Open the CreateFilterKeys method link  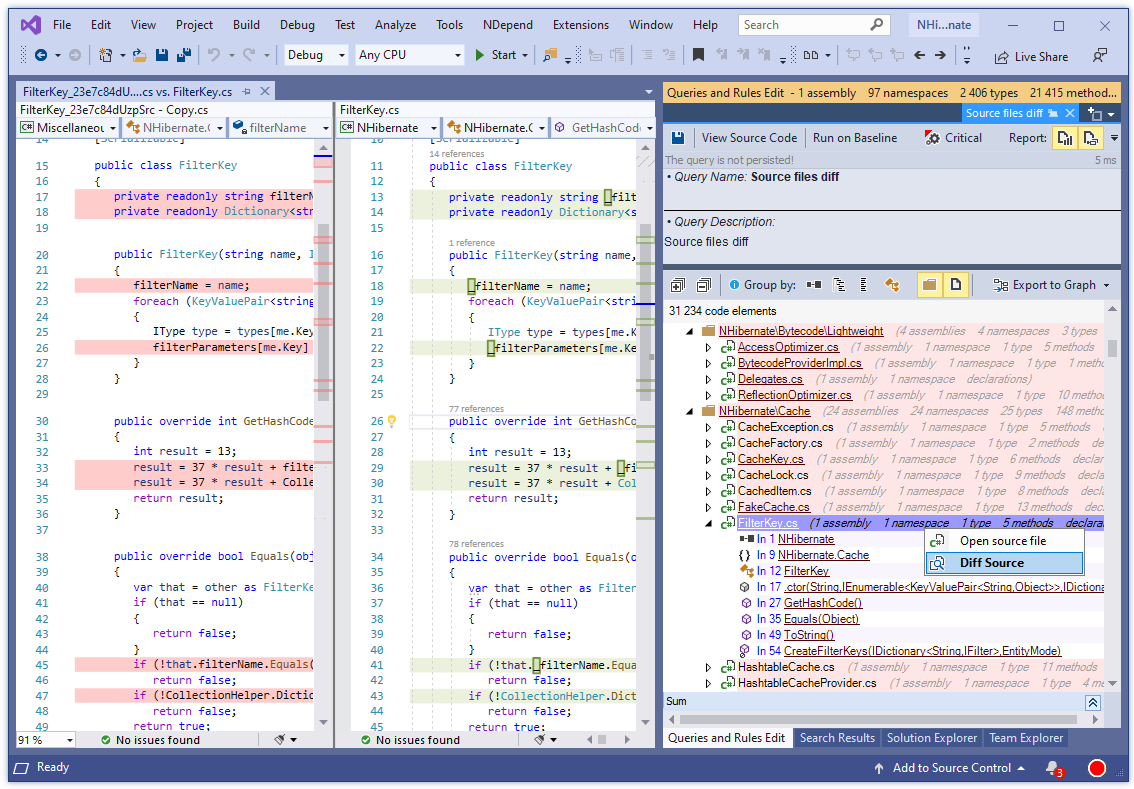click(x=922, y=650)
